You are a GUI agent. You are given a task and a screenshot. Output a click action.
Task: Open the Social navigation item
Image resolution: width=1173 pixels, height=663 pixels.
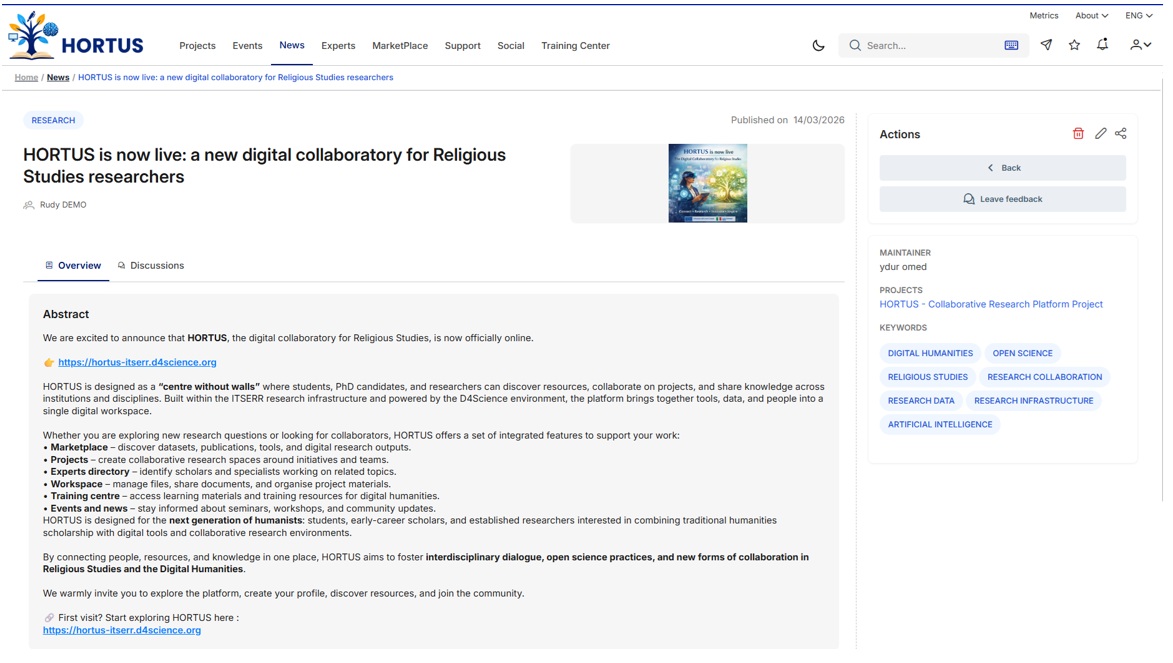tap(511, 46)
